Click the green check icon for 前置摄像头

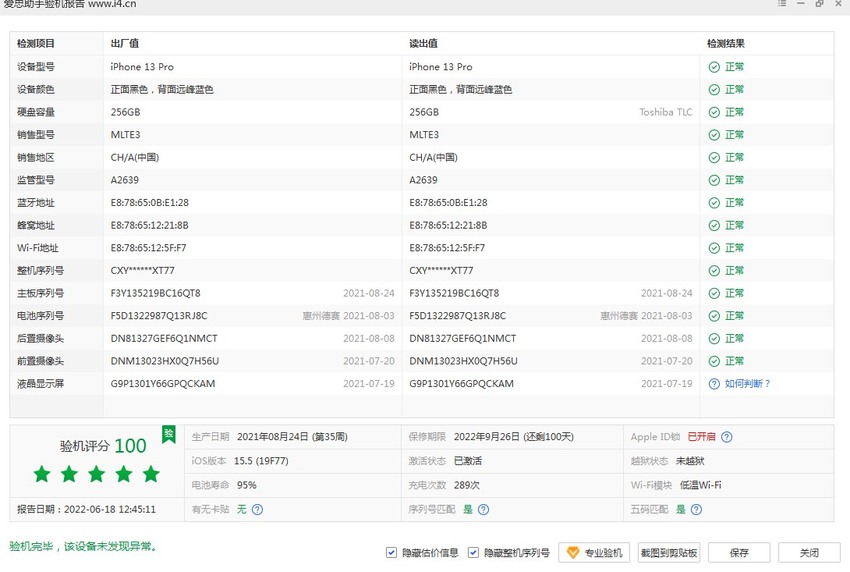click(x=714, y=361)
